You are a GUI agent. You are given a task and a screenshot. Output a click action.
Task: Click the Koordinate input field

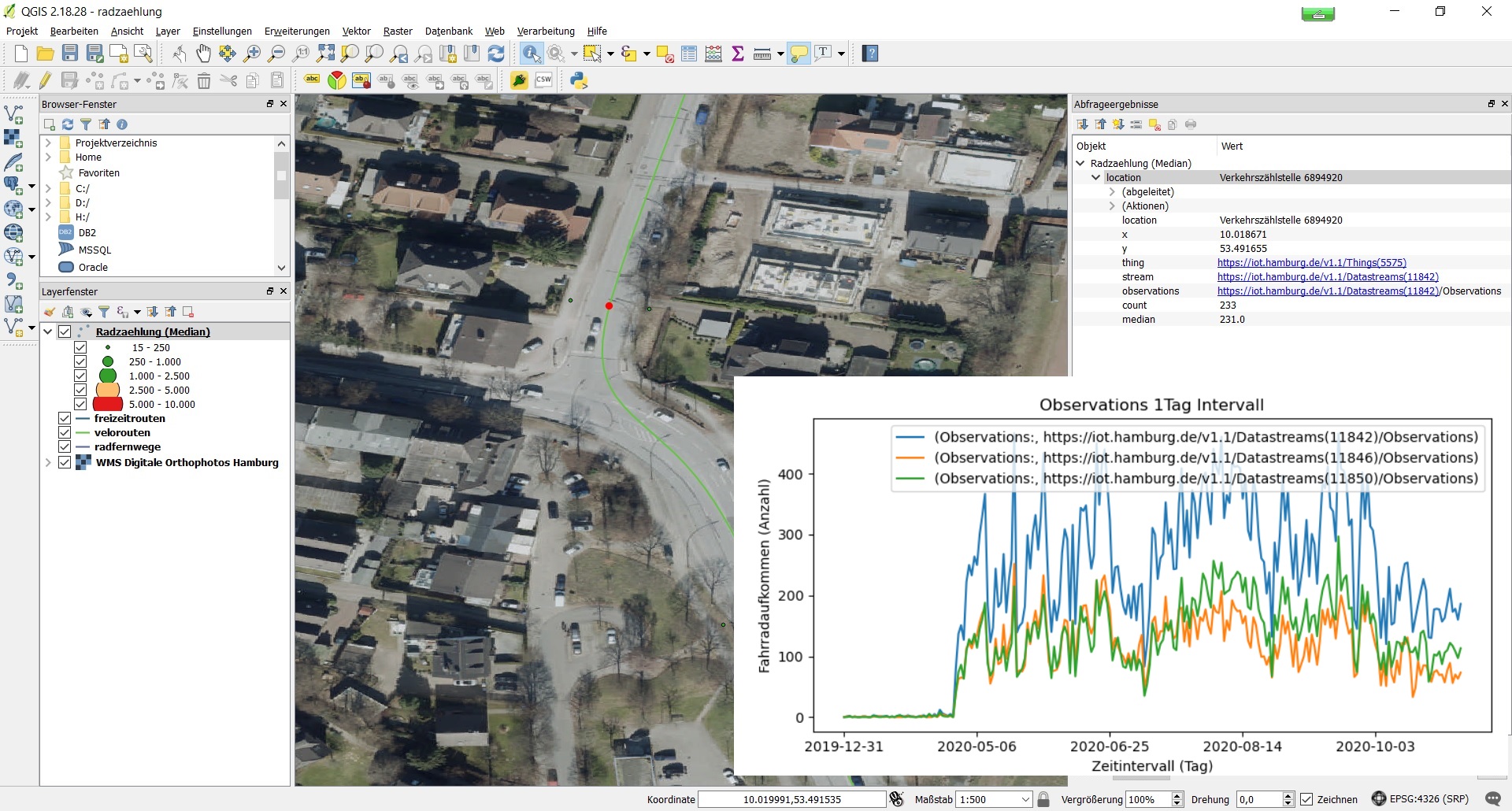(791, 799)
